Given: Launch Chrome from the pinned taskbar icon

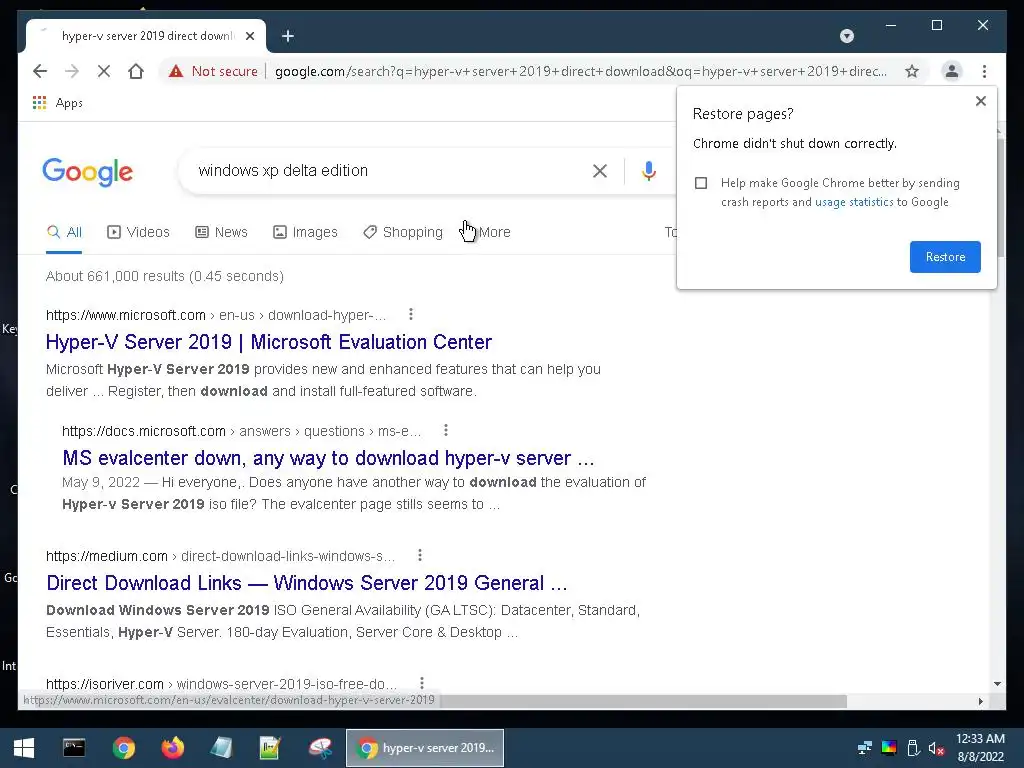Looking at the screenshot, I should (123, 748).
